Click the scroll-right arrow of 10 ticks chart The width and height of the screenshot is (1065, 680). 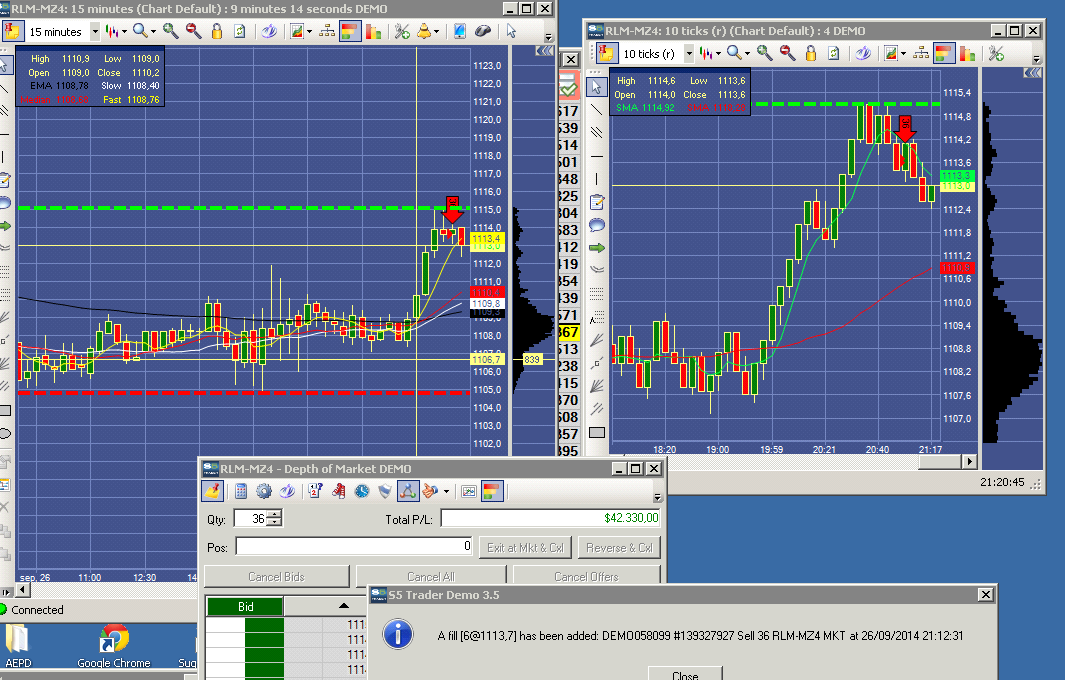pyautogui.click(x=969, y=461)
